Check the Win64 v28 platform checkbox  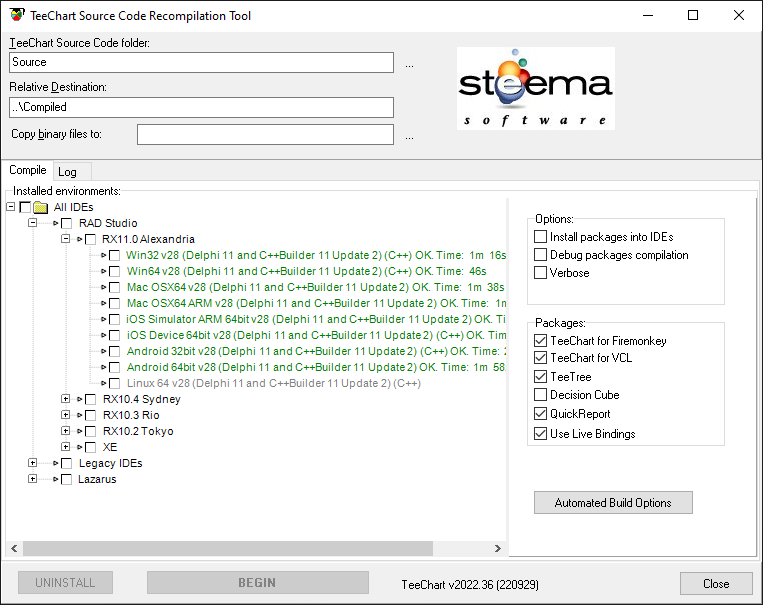pyautogui.click(x=114, y=272)
